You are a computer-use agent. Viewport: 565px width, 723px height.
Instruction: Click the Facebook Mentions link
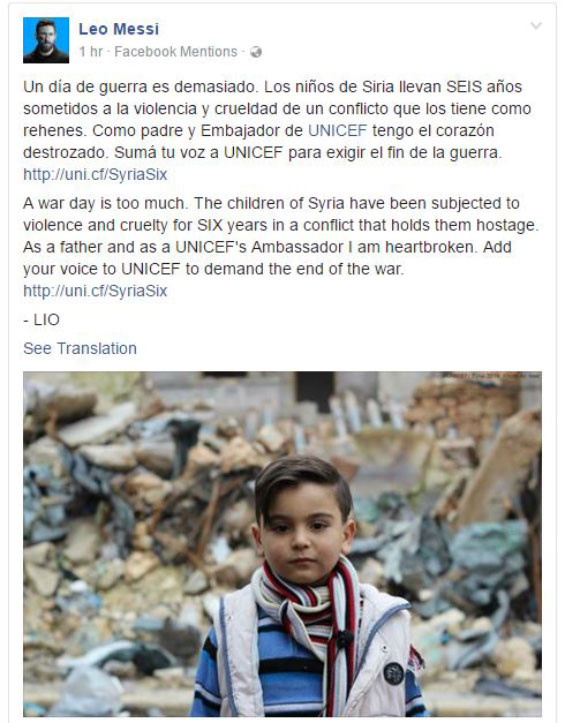tap(176, 52)
